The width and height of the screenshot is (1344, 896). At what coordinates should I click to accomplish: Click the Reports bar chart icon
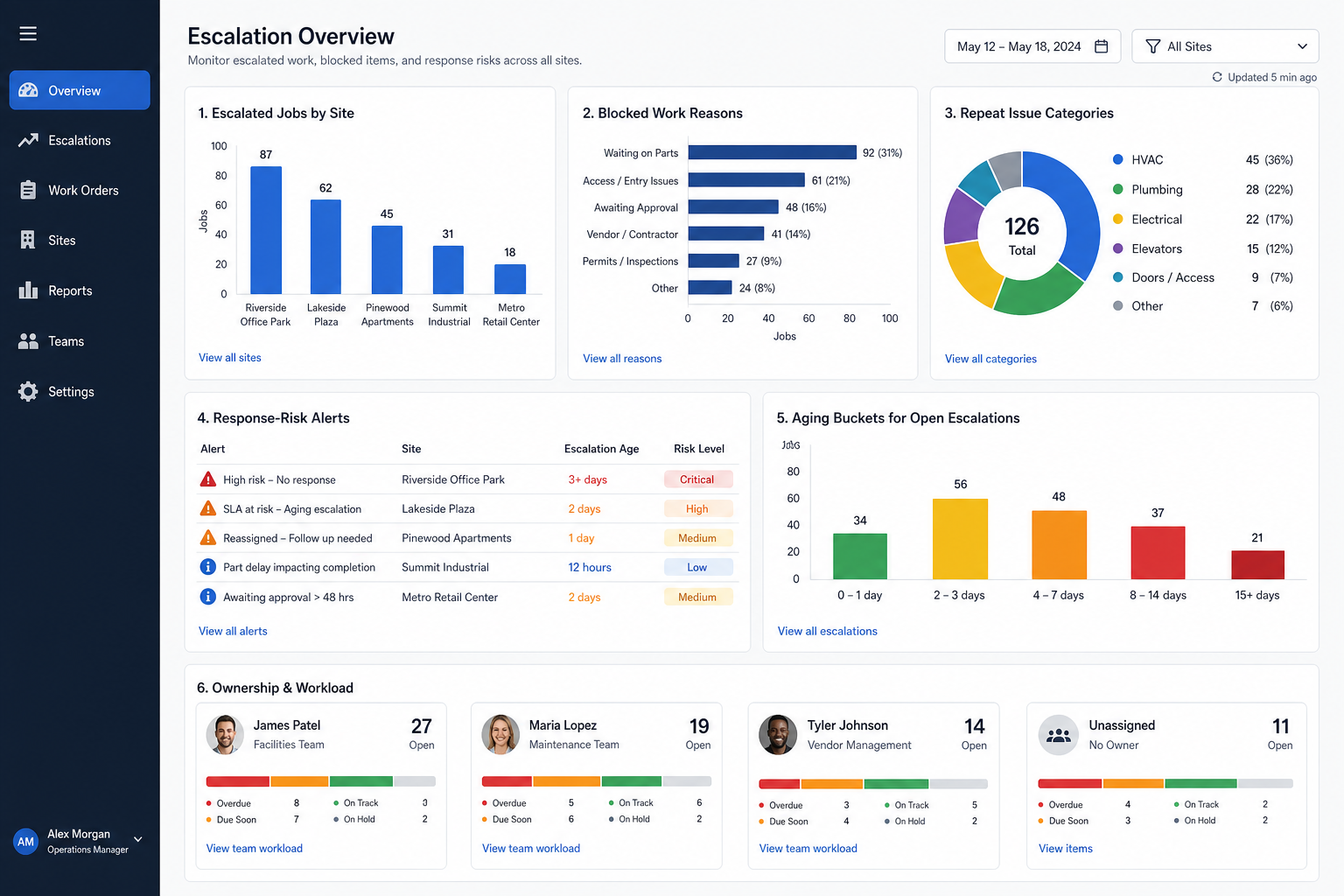pos(28,290)
